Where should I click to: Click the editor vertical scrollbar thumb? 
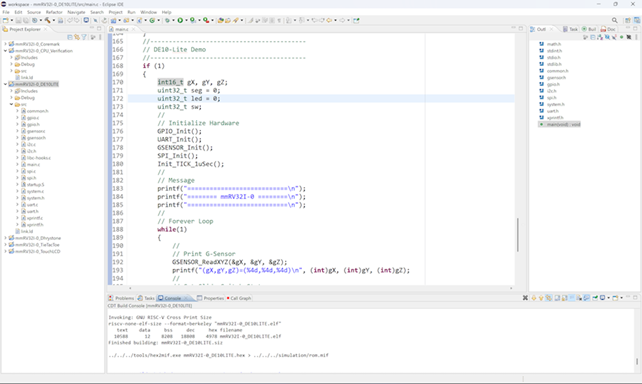[518, 235]
